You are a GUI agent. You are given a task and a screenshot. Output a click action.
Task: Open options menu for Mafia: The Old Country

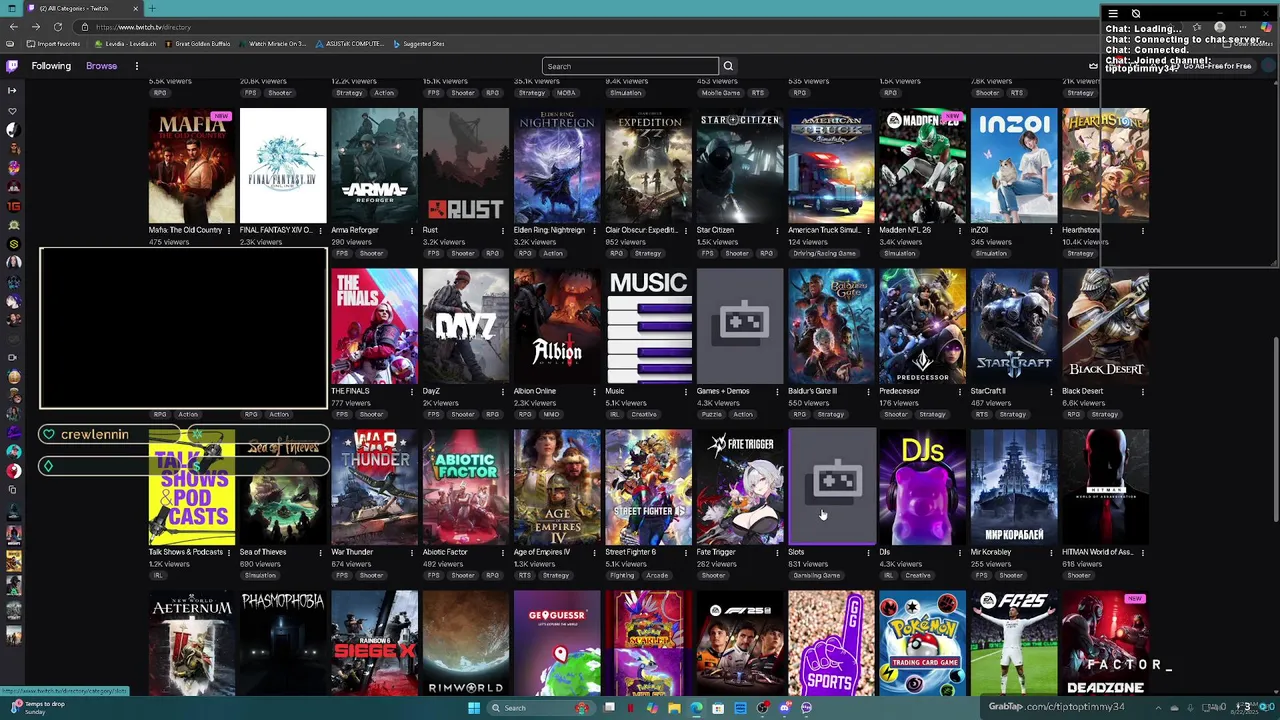tap(229, 231)
